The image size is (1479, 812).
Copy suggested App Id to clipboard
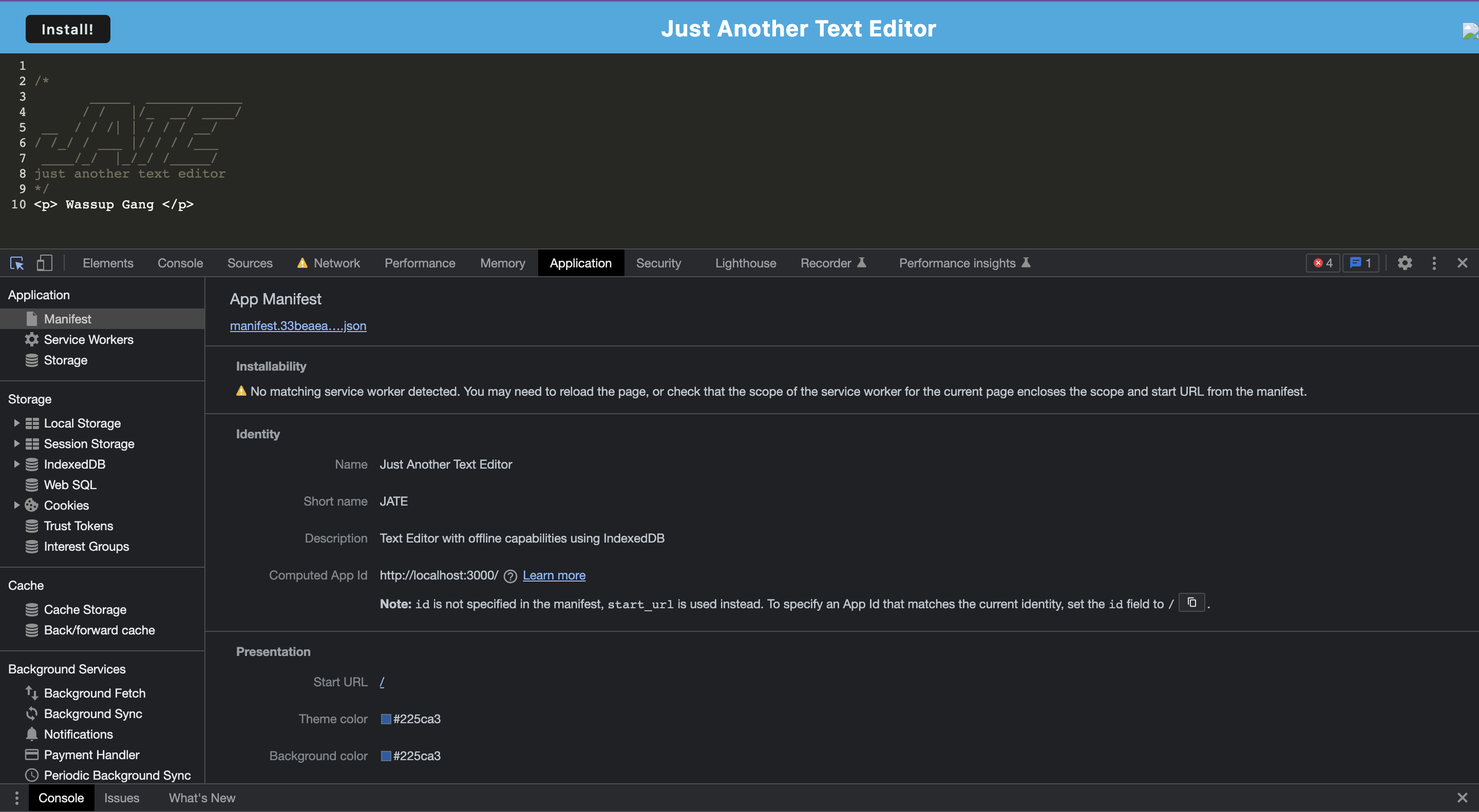pyautogui.click(x=1191, y=603)
